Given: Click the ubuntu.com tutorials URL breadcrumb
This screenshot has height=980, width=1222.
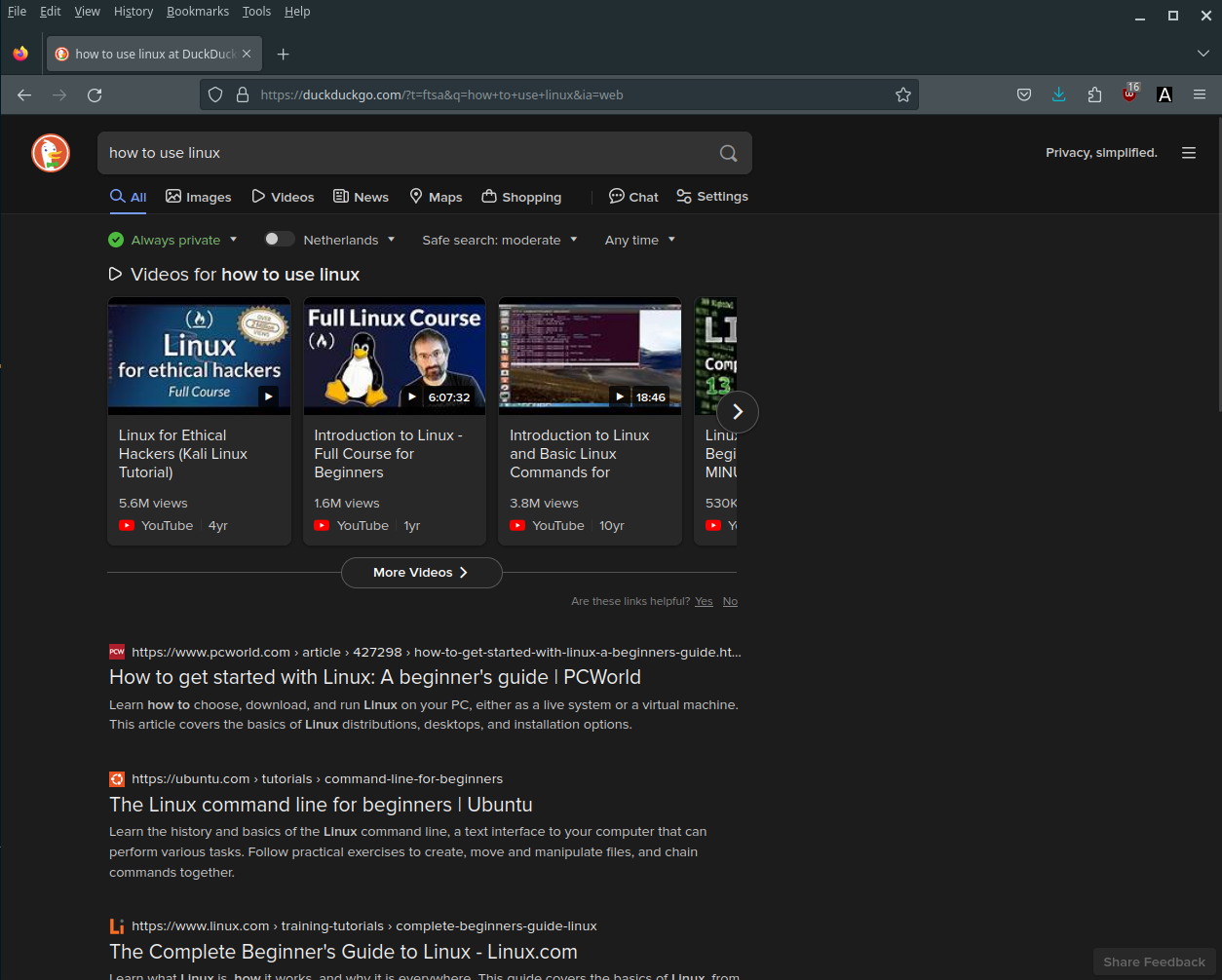Looking at the screenshot, I should [318, 778].
